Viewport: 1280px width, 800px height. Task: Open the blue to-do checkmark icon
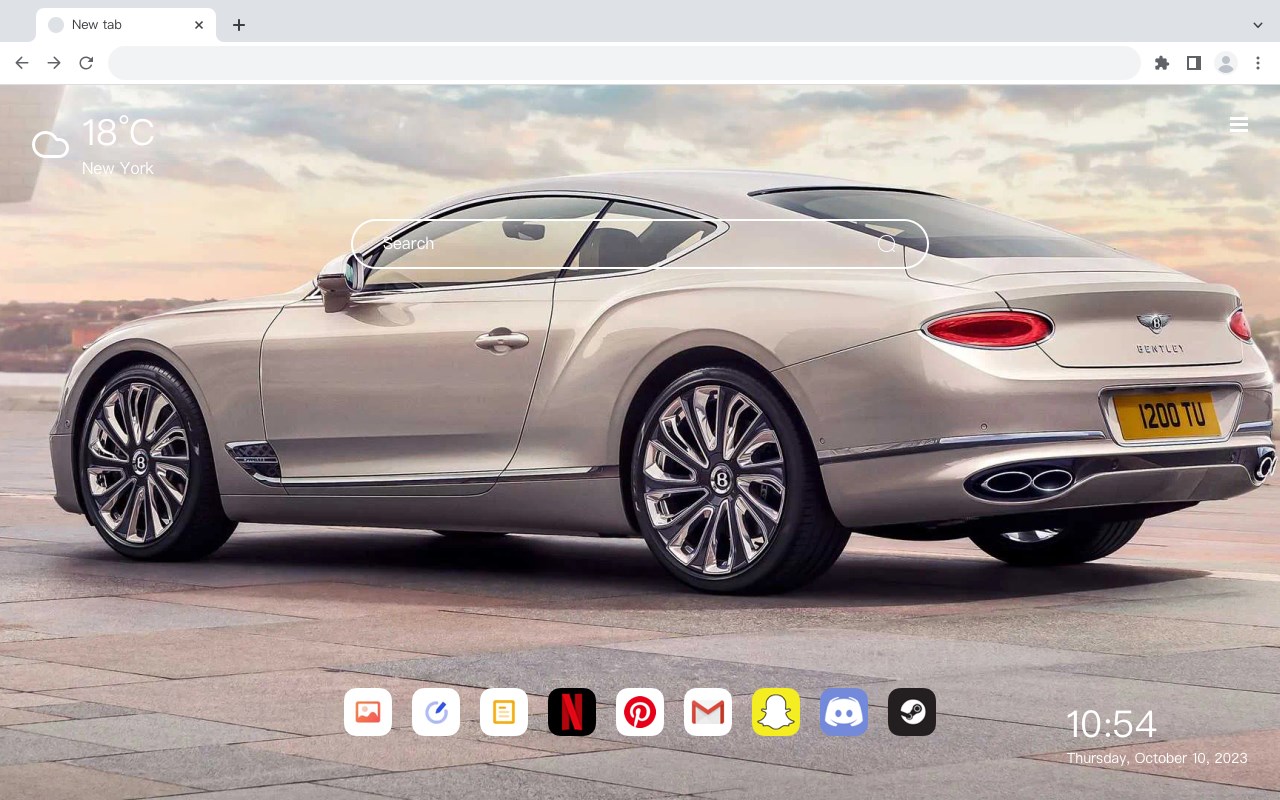coord(436,712)
